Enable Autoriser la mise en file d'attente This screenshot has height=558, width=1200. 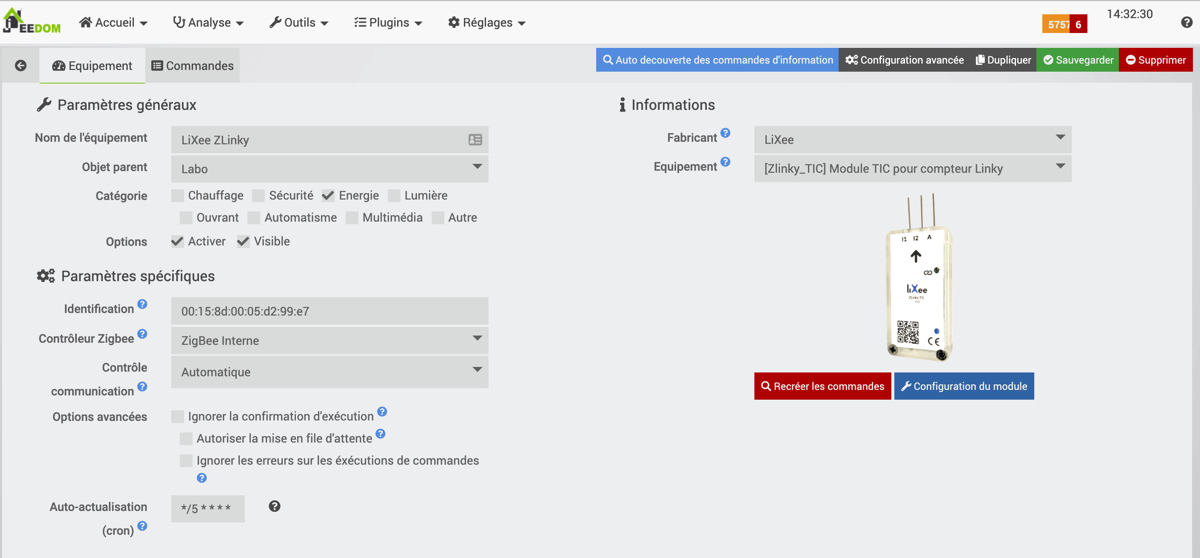[187, 439]
